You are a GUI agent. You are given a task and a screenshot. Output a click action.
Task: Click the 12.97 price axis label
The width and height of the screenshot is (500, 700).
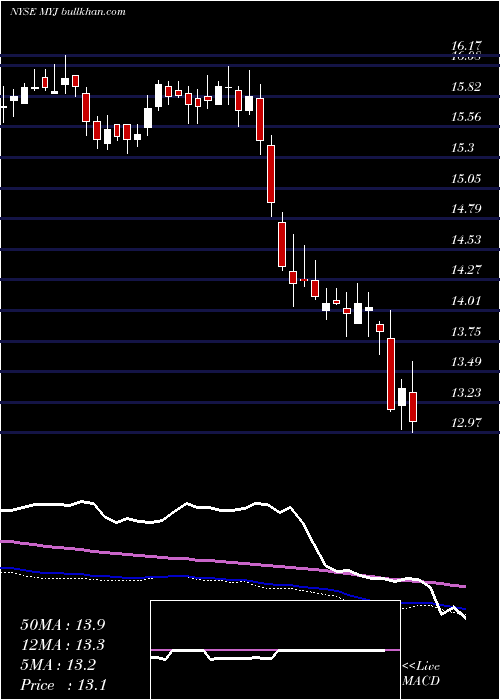point(466,422)
